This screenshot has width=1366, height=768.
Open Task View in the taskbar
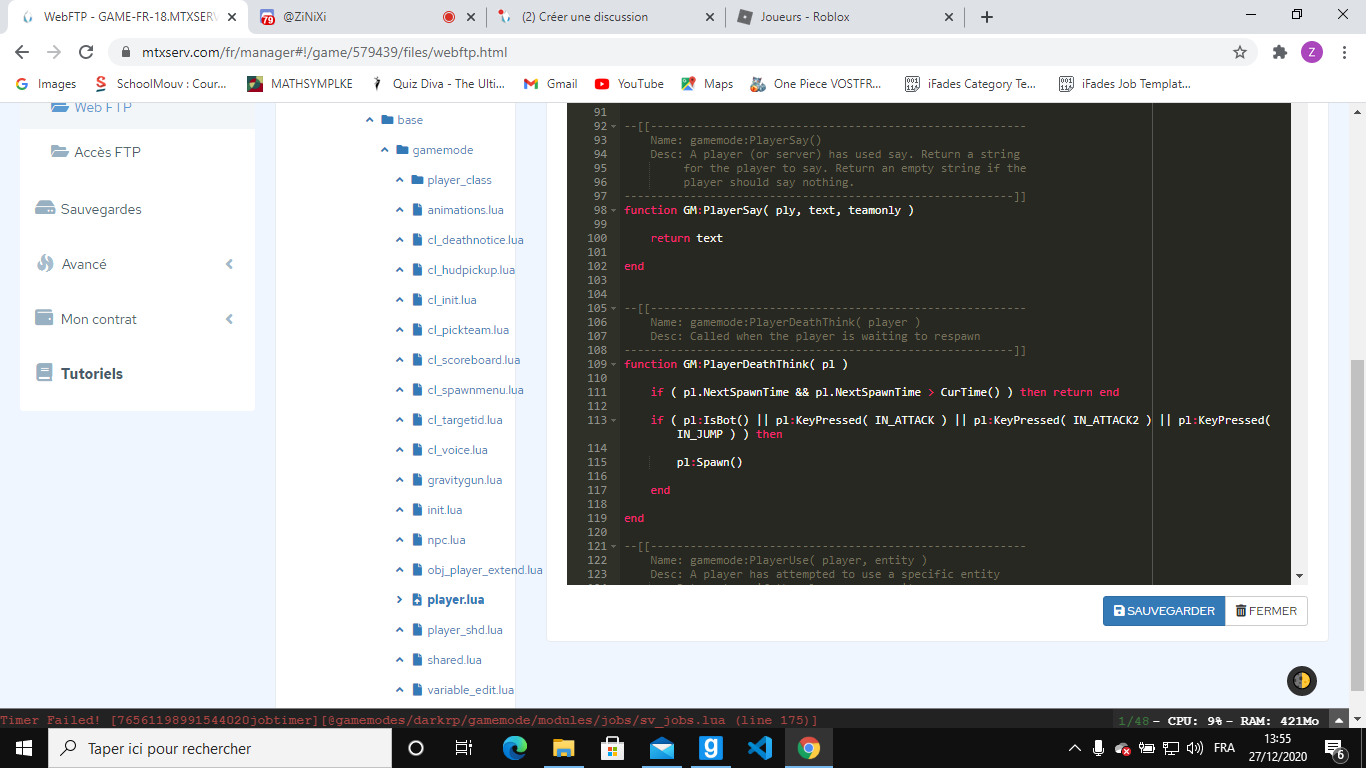[463, 748]
